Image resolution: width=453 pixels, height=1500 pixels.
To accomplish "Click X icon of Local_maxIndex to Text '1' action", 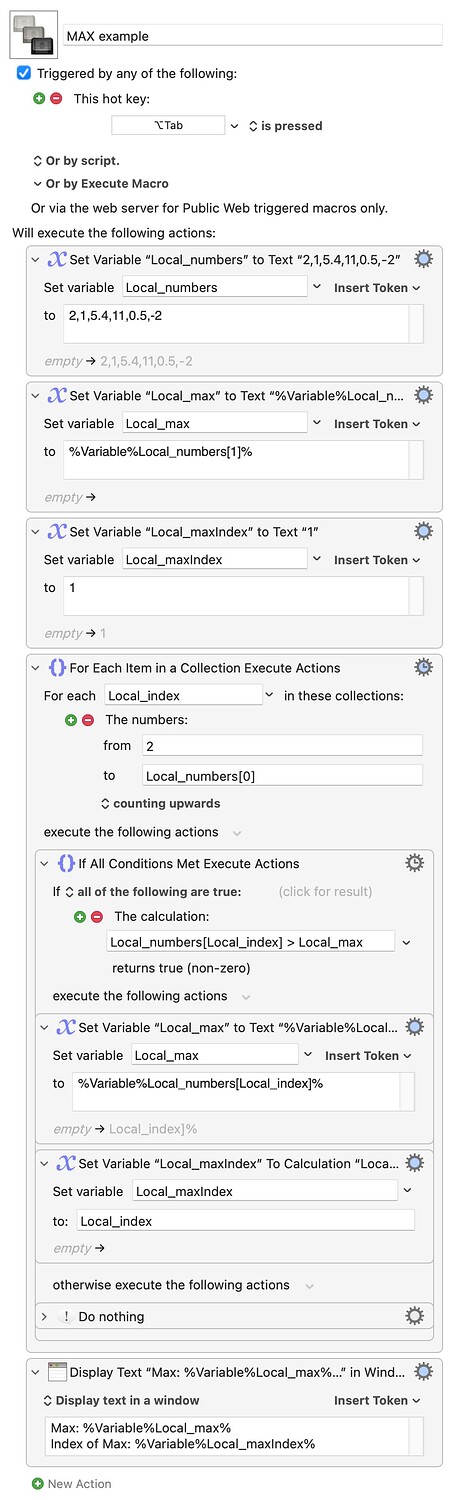I will (x=57, y=532).
